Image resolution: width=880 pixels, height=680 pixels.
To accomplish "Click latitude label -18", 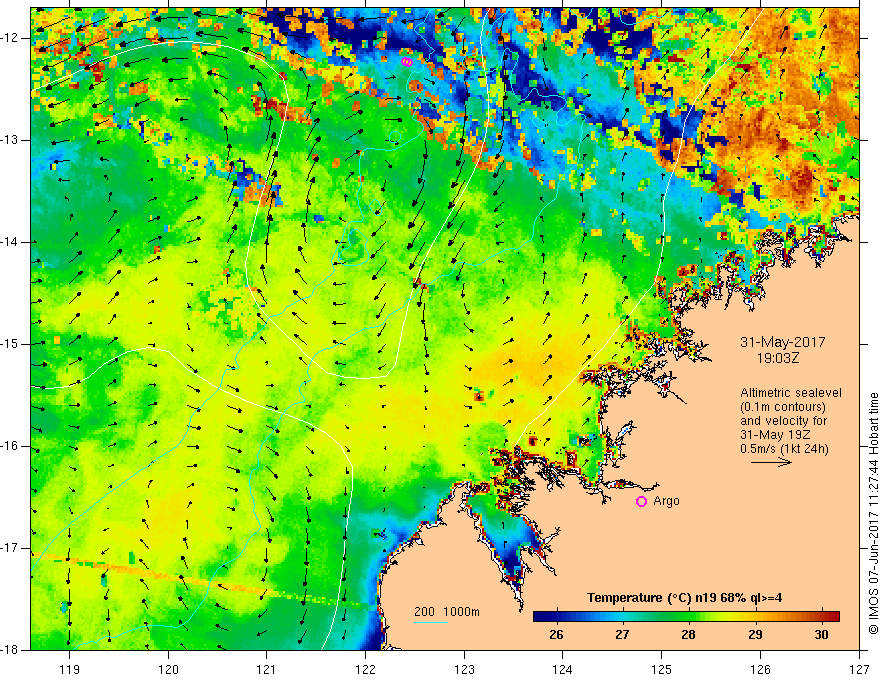I will (x=10, y=650).
